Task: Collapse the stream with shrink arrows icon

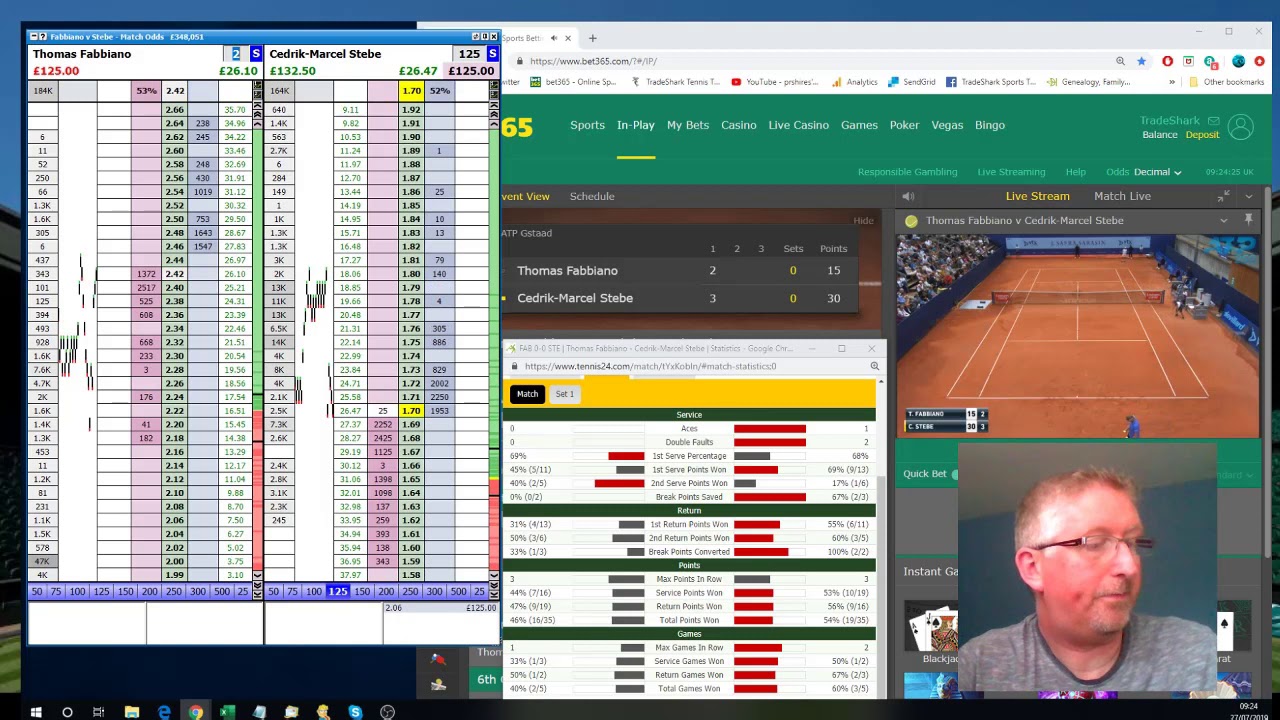Action: (x=1224, y=196)
